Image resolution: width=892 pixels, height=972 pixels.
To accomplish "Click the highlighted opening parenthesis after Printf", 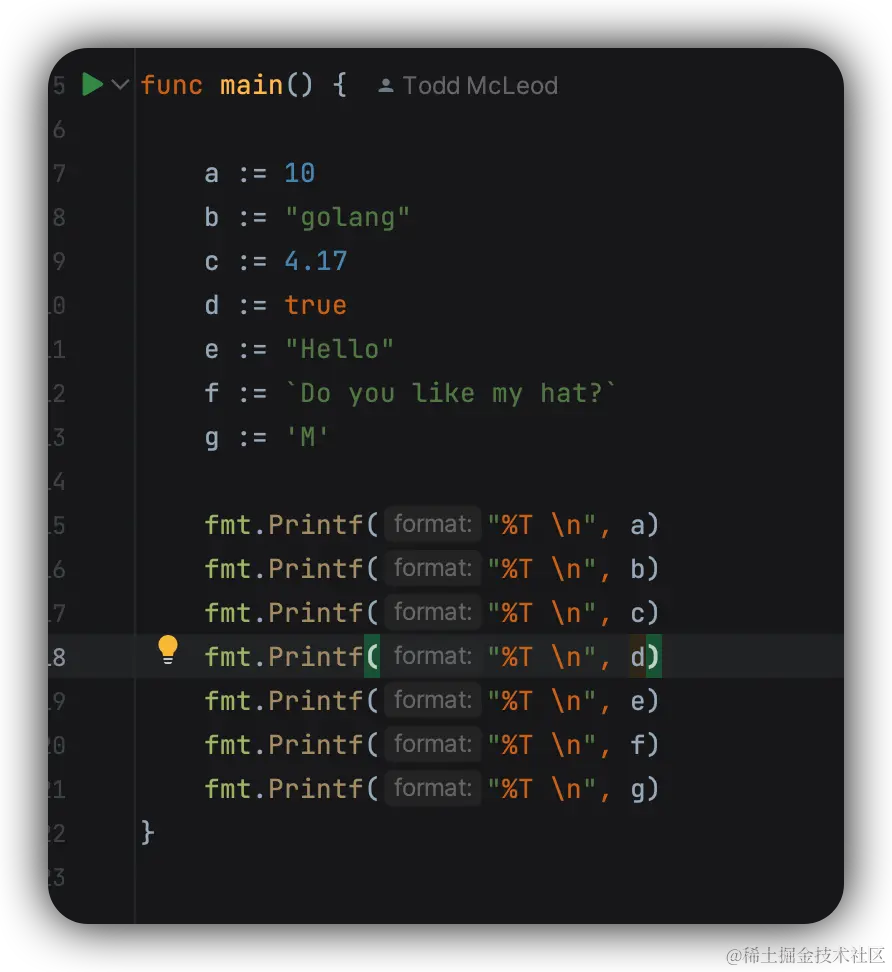I will 372,657.
